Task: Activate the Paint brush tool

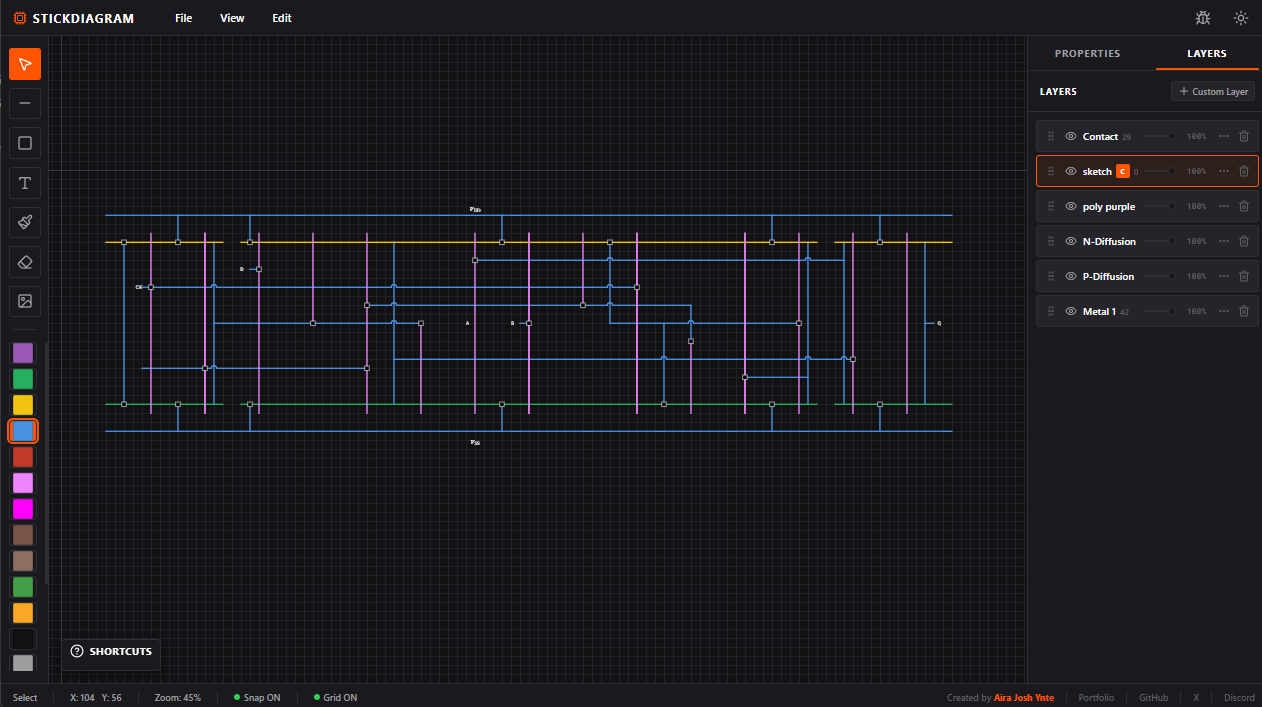Action: coord(25,222)
